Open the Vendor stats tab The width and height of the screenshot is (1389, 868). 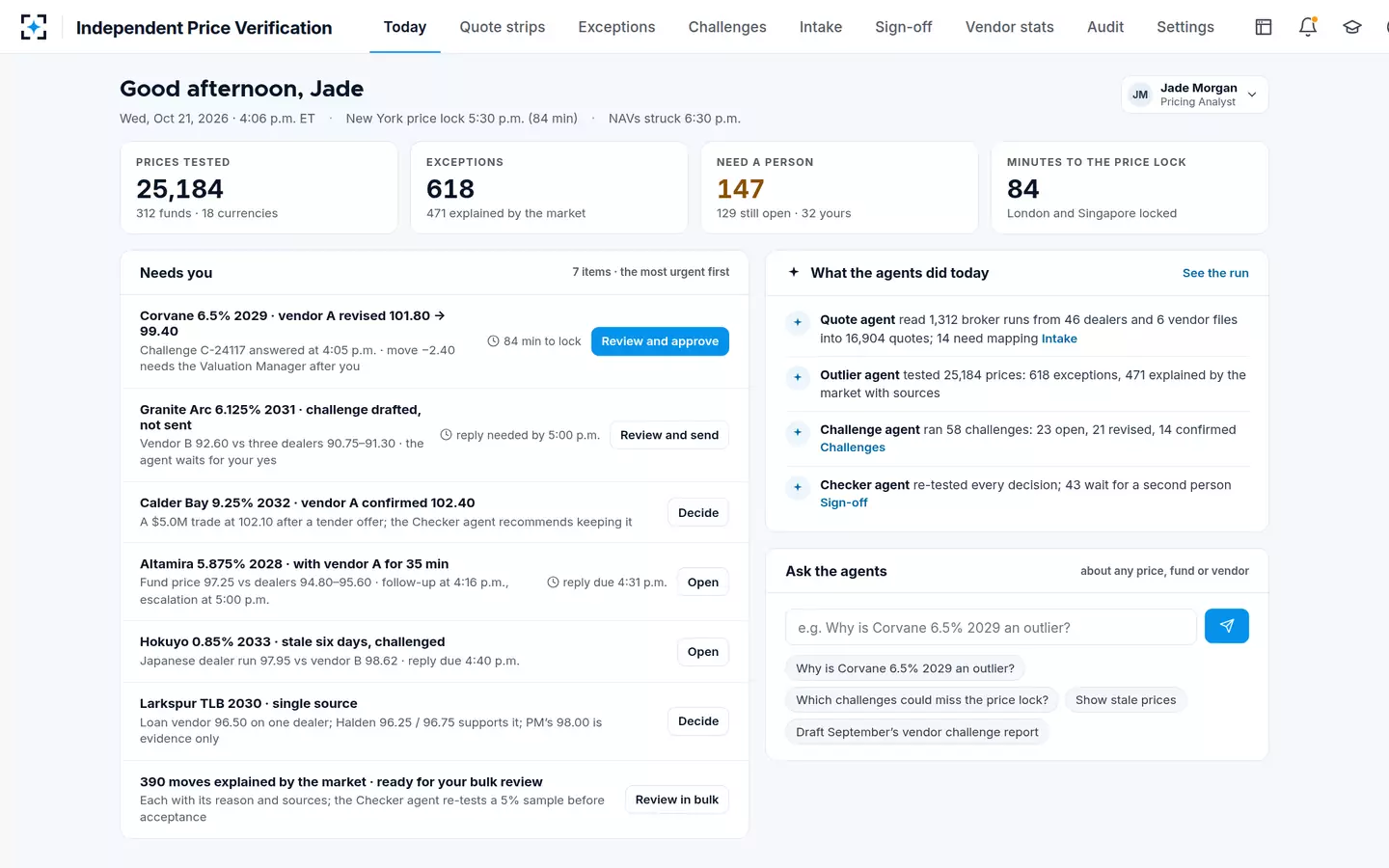1010,27
